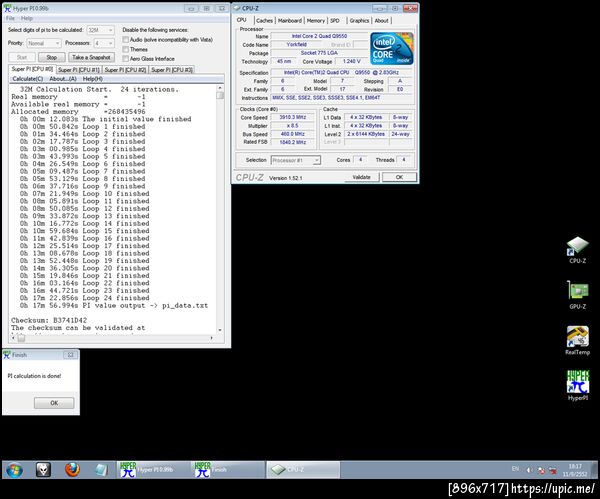Click the Windows Start orb

point(15,470)
